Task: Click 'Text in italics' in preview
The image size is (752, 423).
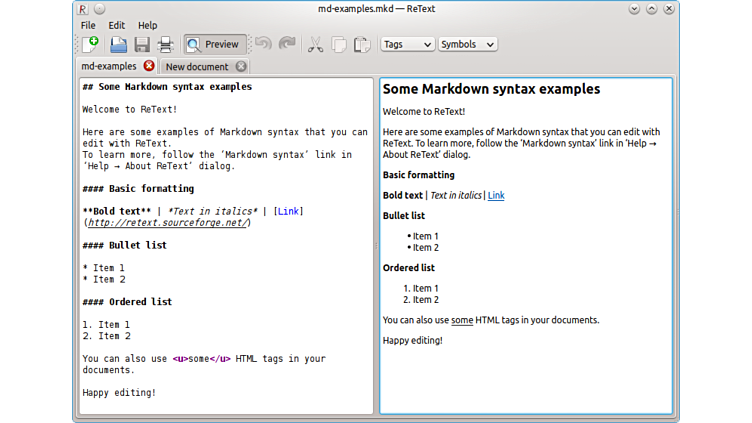Action: tap(456, 195)
